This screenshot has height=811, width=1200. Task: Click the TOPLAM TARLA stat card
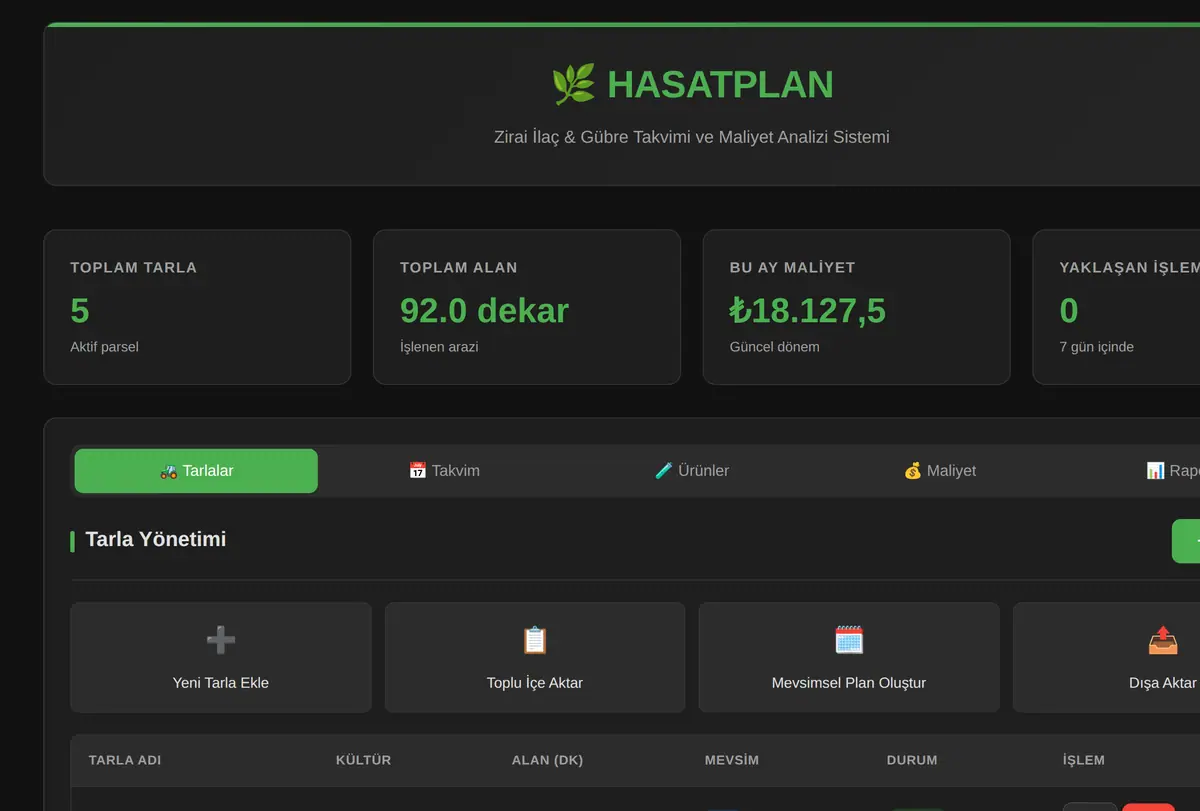197,307
